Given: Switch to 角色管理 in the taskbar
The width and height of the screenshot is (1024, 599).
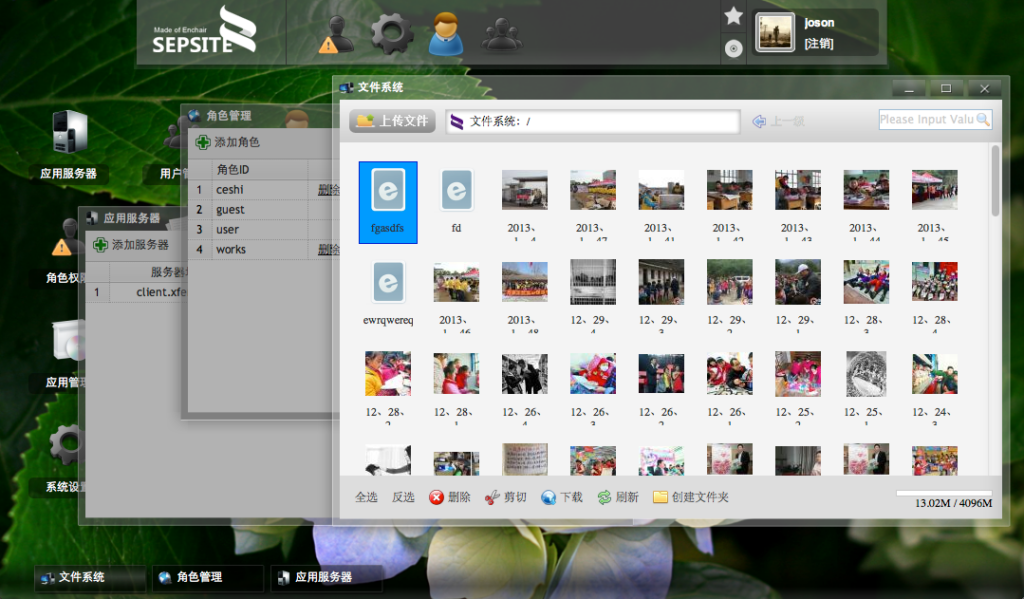Looking at the screenshot, I should coord(207,577).
